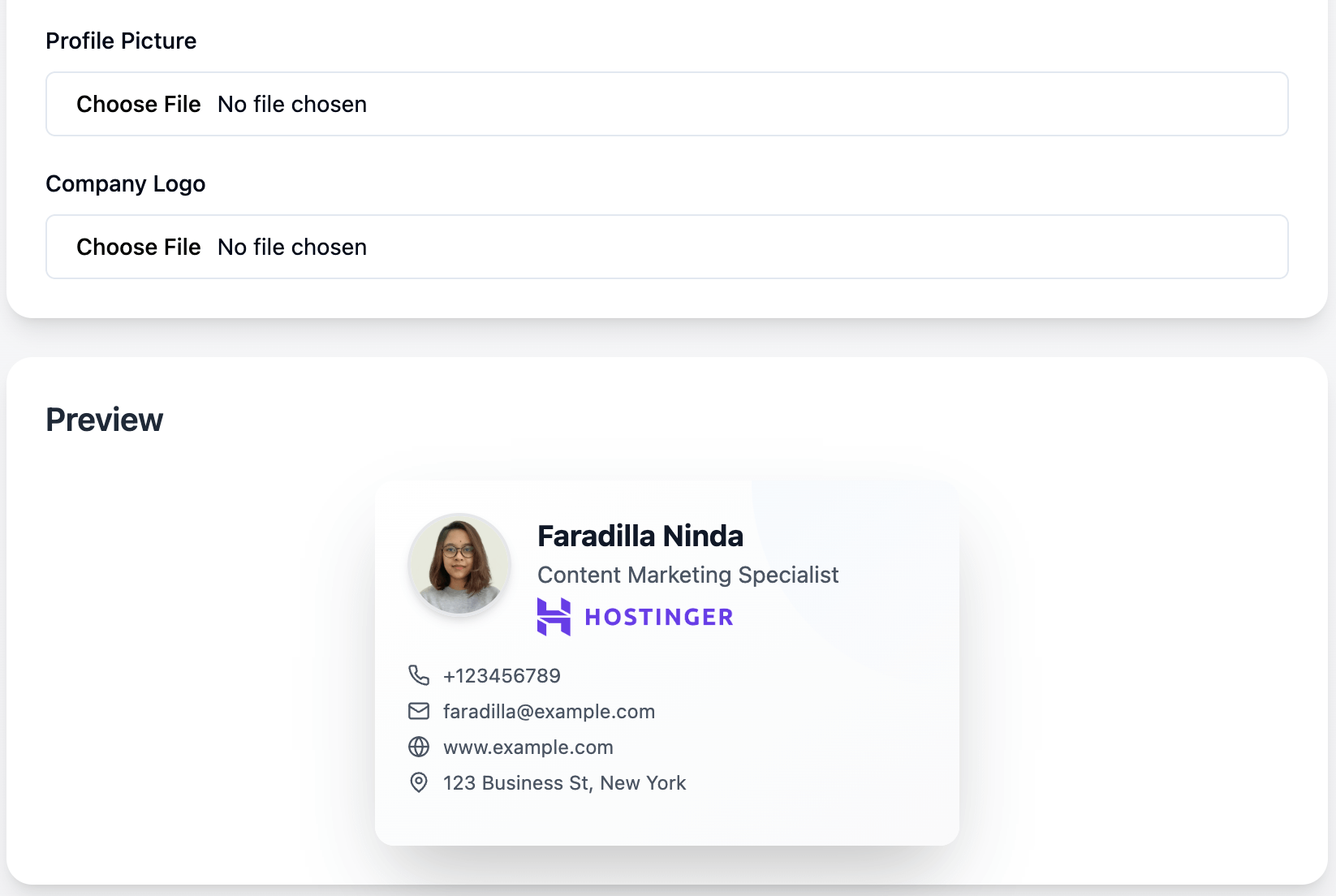Click the address '123 Business St, New York'
The image size is (1336, 896).
(564, 782)
